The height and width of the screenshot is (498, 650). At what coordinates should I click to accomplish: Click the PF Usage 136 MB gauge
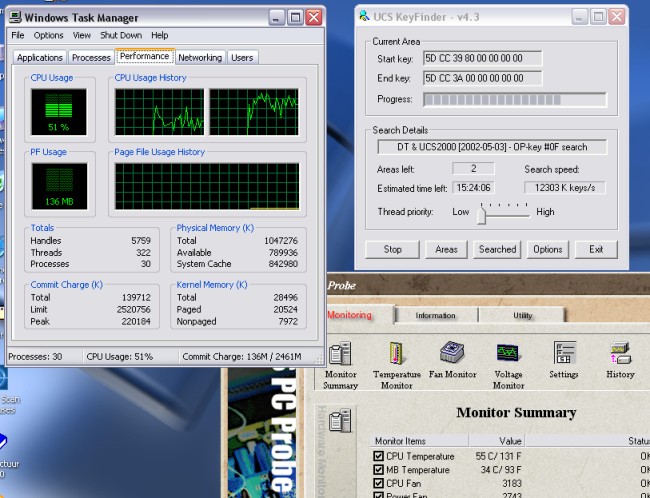(x=59, y=186)
